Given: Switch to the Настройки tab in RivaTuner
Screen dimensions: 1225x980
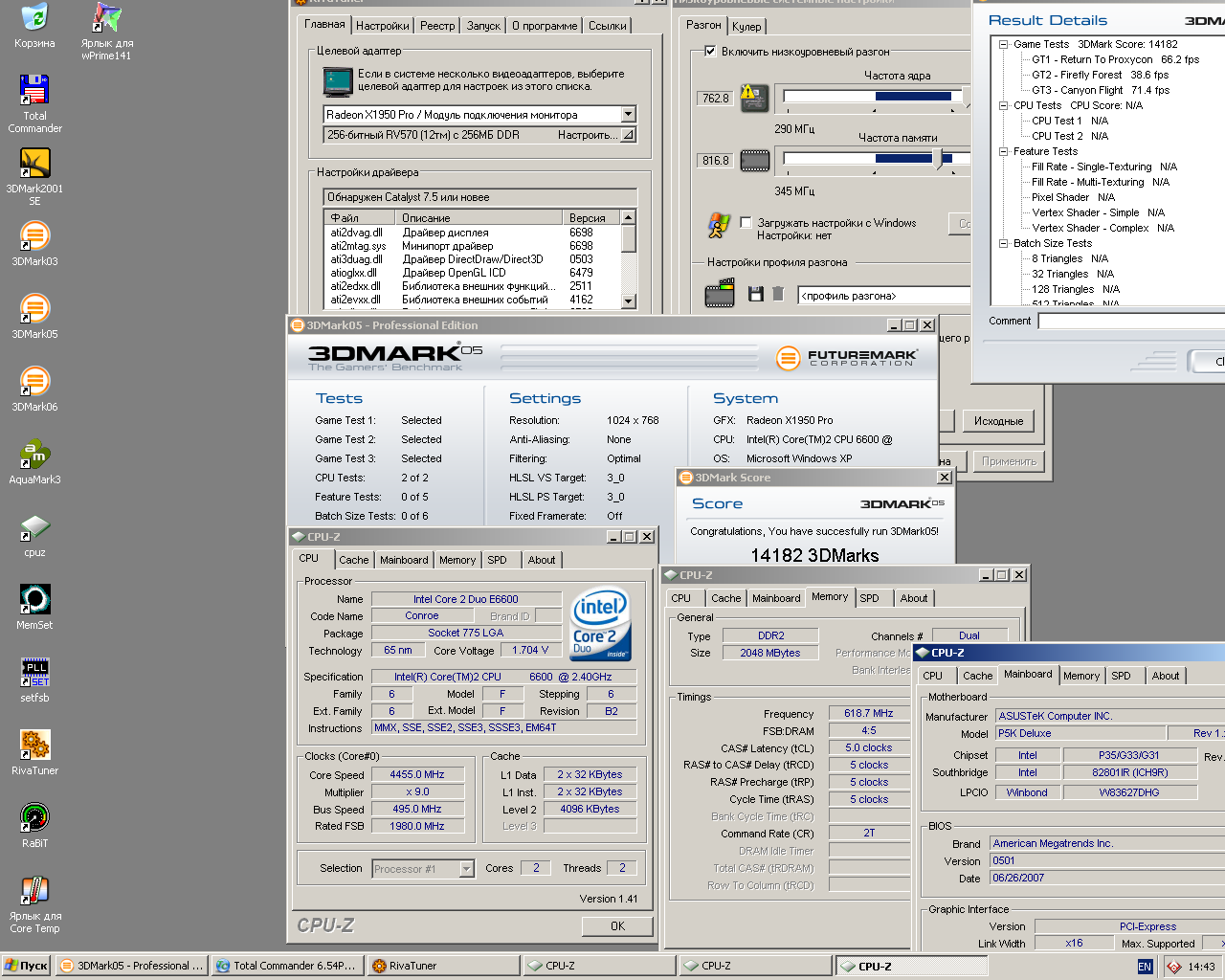Looking at the screenshot, I should click(382, 26).
